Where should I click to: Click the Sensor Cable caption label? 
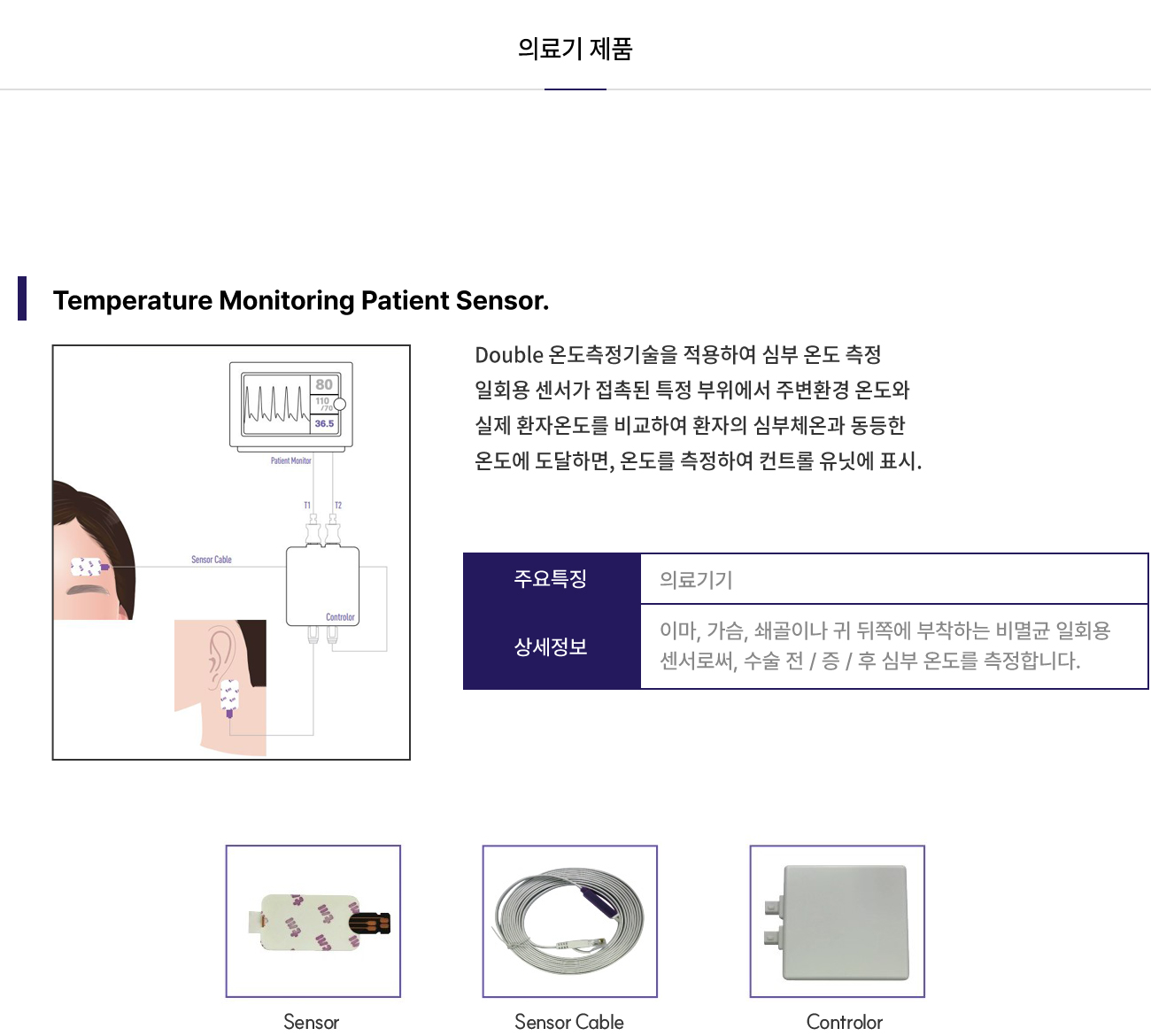click(x=569, y=1022)
